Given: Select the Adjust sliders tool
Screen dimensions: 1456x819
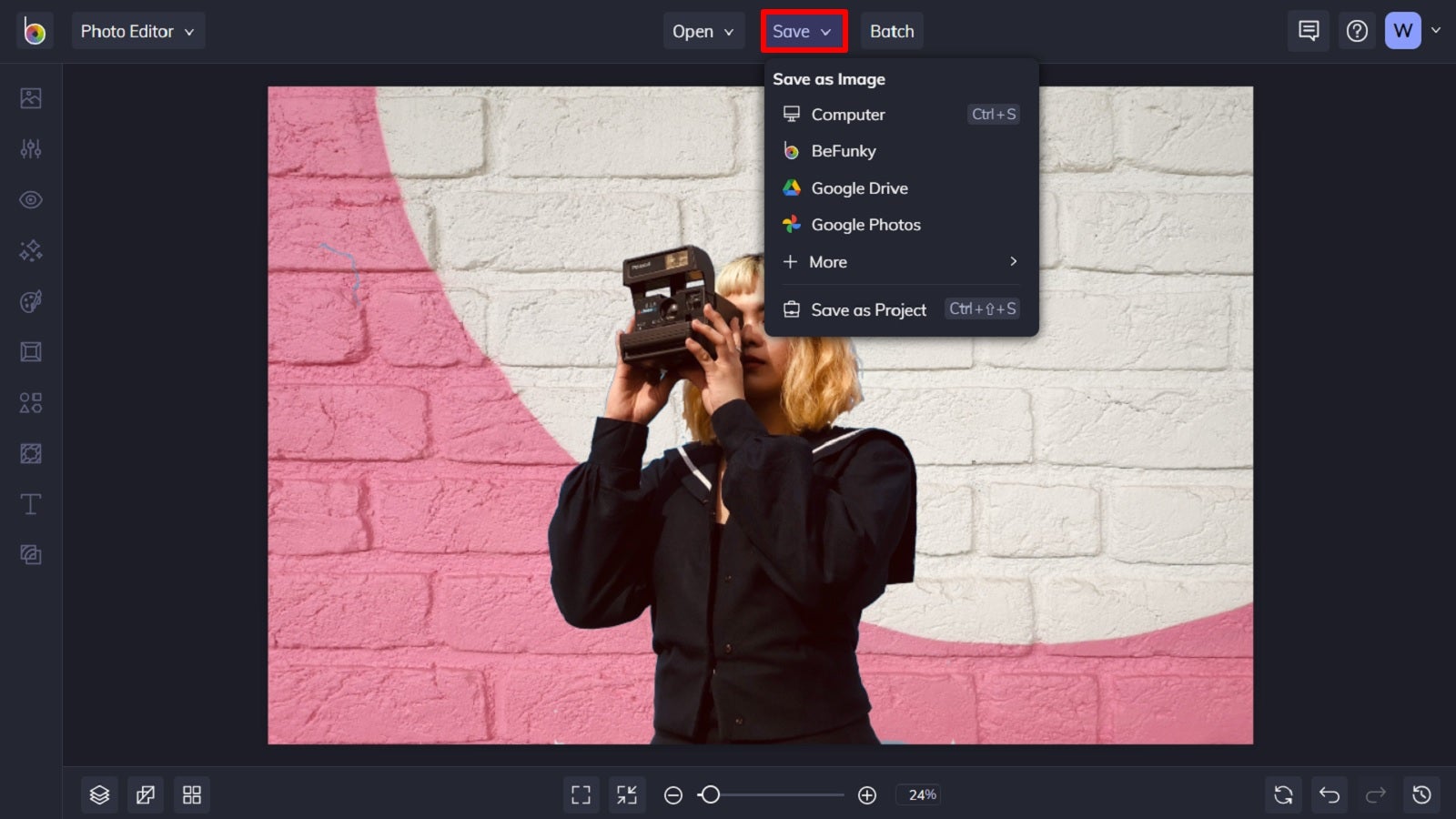Looking at the screenshot, I should (x=30, y=148).
